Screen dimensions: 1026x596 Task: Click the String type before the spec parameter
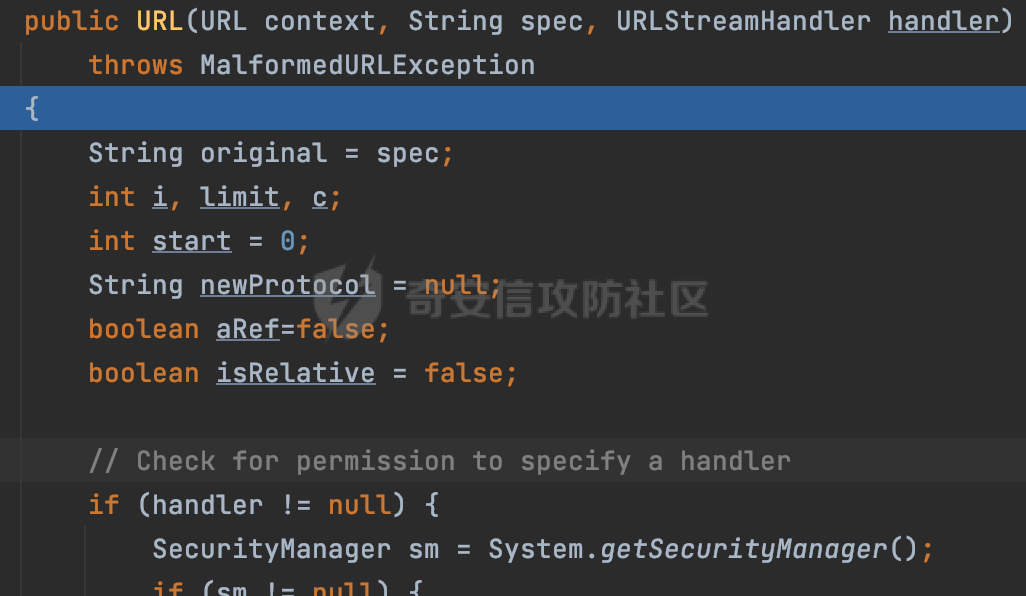click(x=455, y=21)
